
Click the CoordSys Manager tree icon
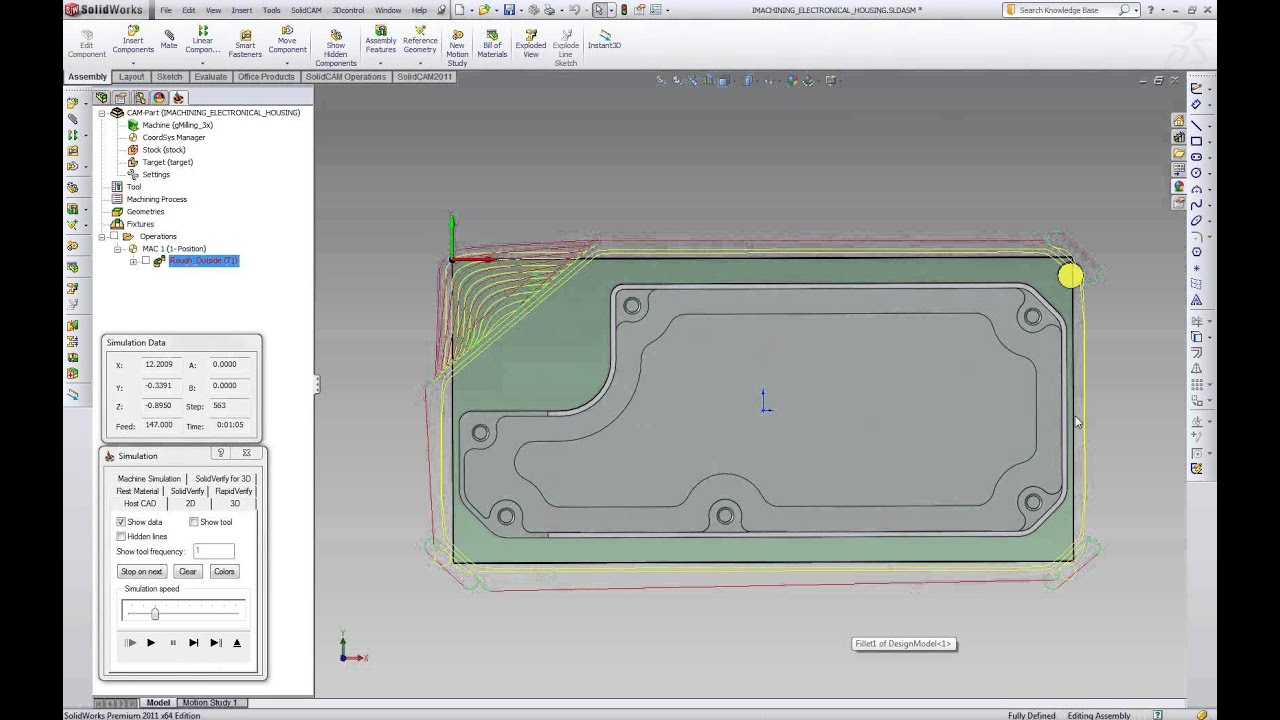point(133,137)
